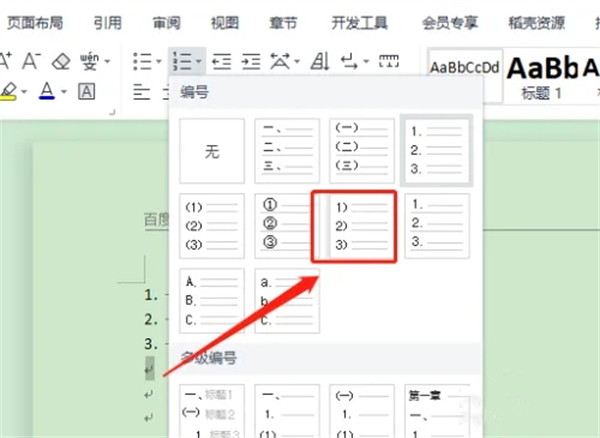Expand the highlight color dropdown arrow
The image size is (600, 438).
pos(24,92)
